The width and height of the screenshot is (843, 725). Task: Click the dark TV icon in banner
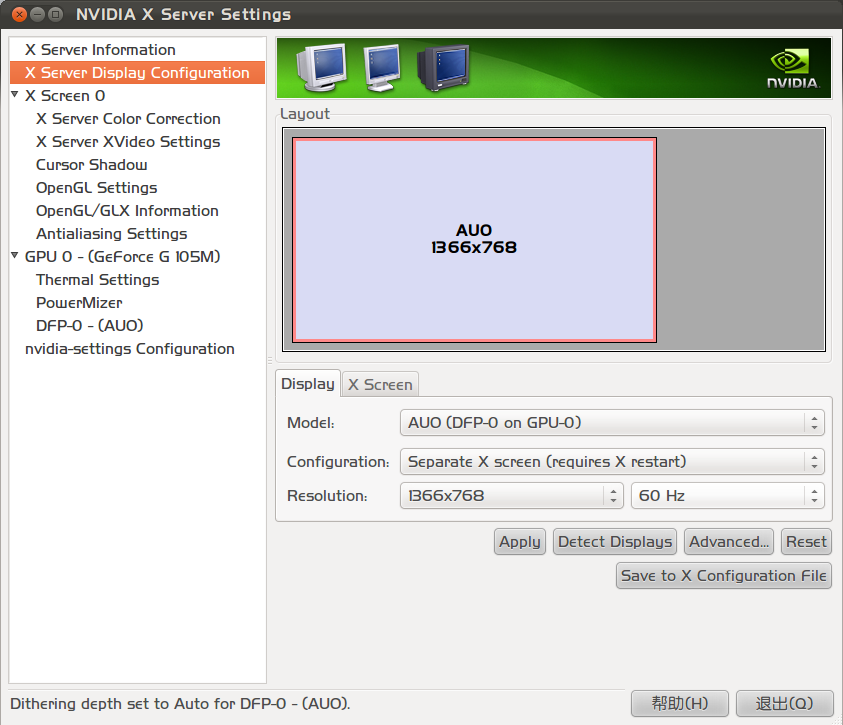(443, 68)
